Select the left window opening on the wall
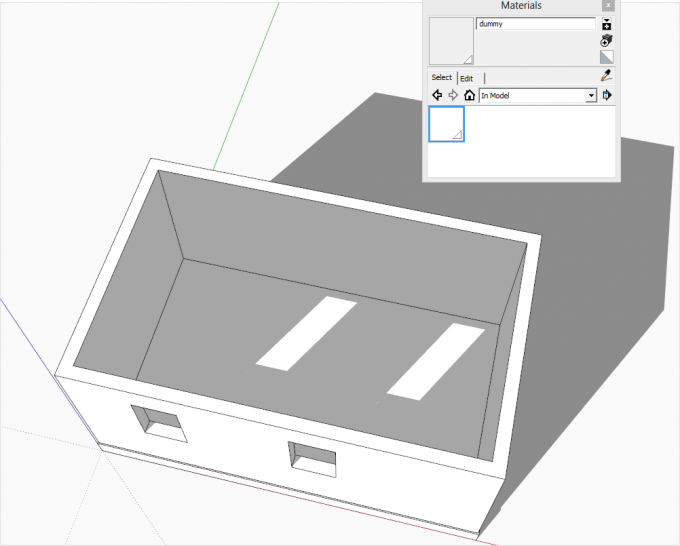The image size is (680, 546). (159, 424)
